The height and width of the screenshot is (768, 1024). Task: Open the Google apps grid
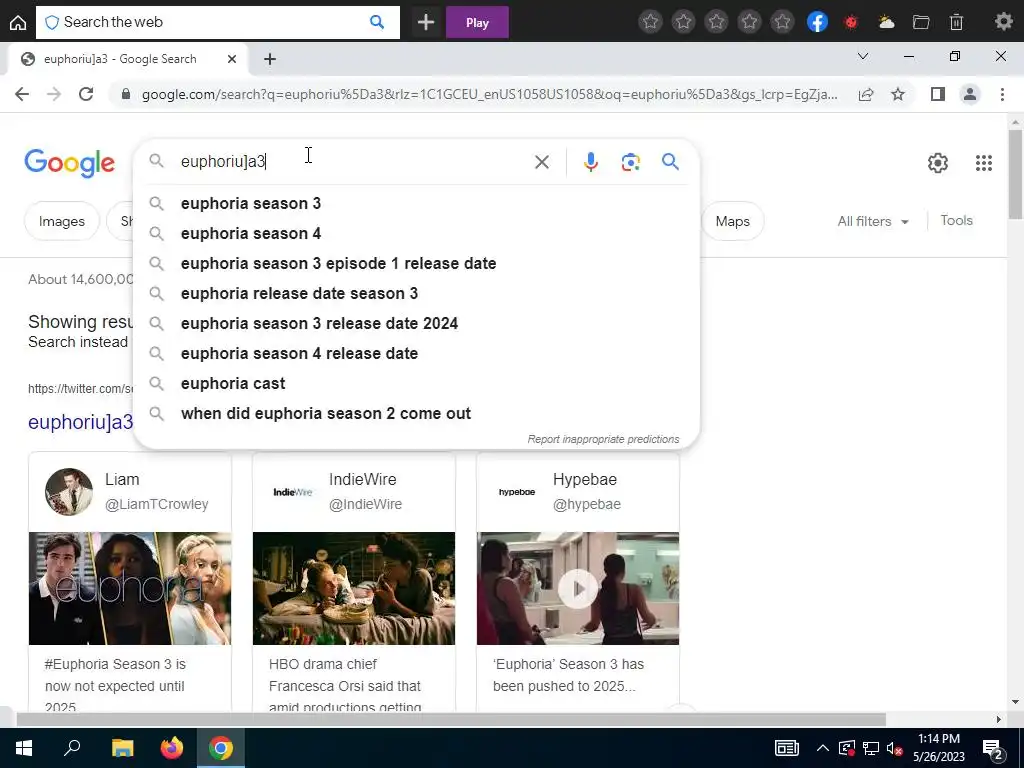coord(984,163)
